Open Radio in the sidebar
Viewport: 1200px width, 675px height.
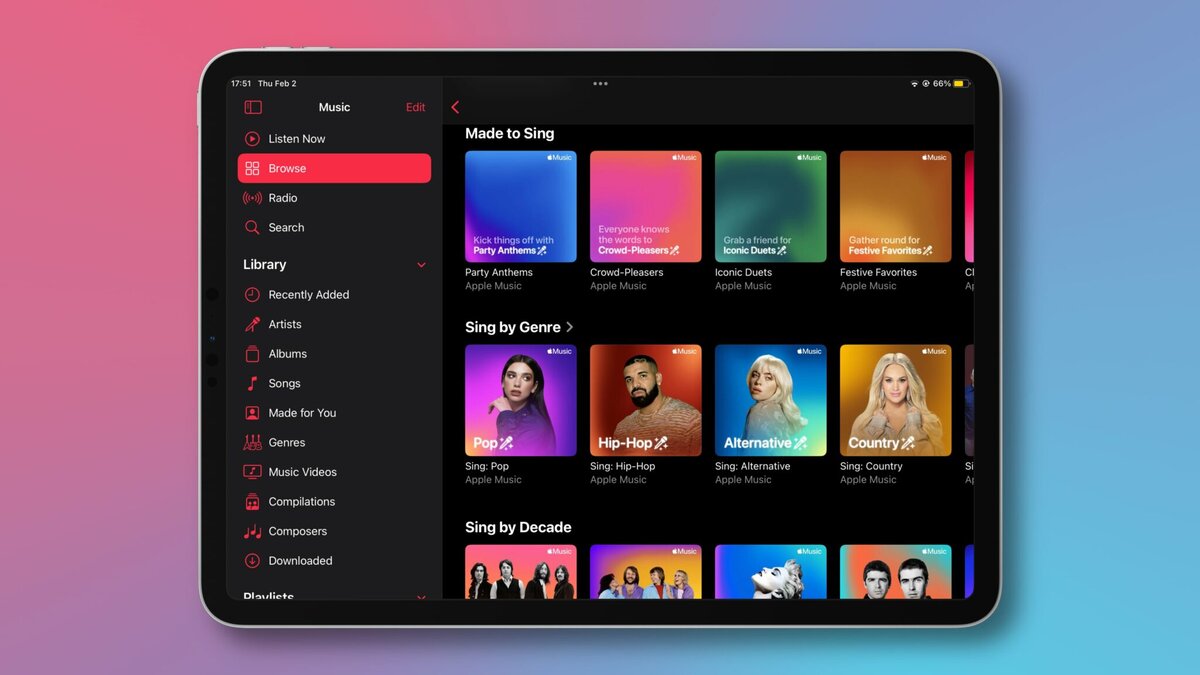(334, 198)
